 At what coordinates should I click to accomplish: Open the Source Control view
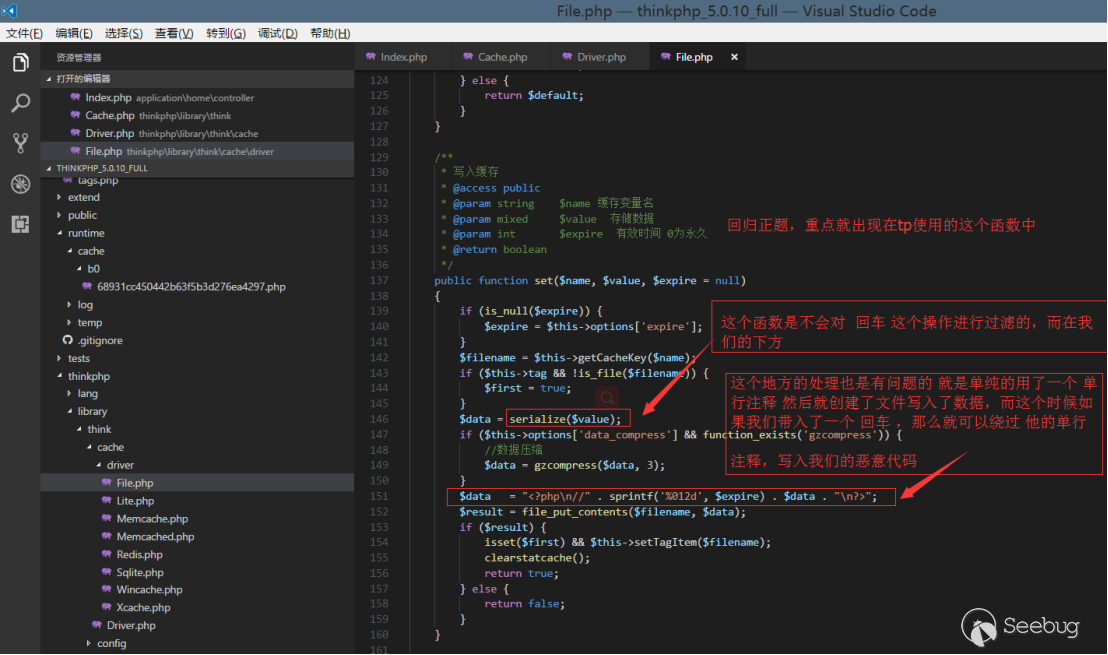click(20, 143)
